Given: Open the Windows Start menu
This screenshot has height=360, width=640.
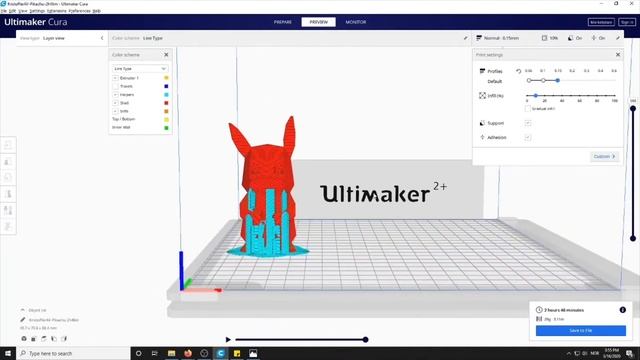Looking at the screenshot, I should [8, 353].
